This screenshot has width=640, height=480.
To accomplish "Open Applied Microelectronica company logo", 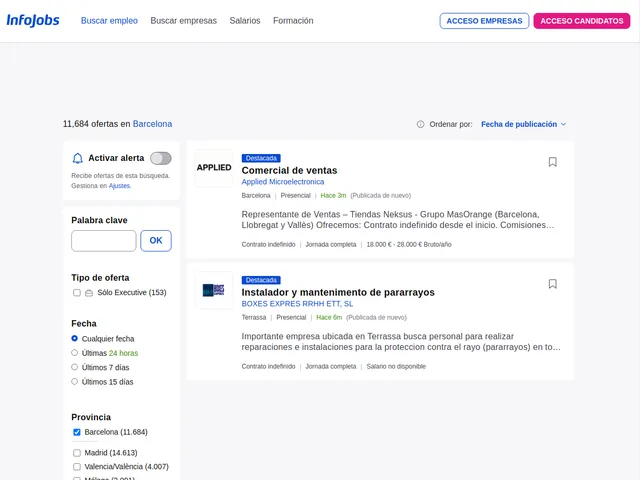I will pyautogui.click(x=214, y=168).
